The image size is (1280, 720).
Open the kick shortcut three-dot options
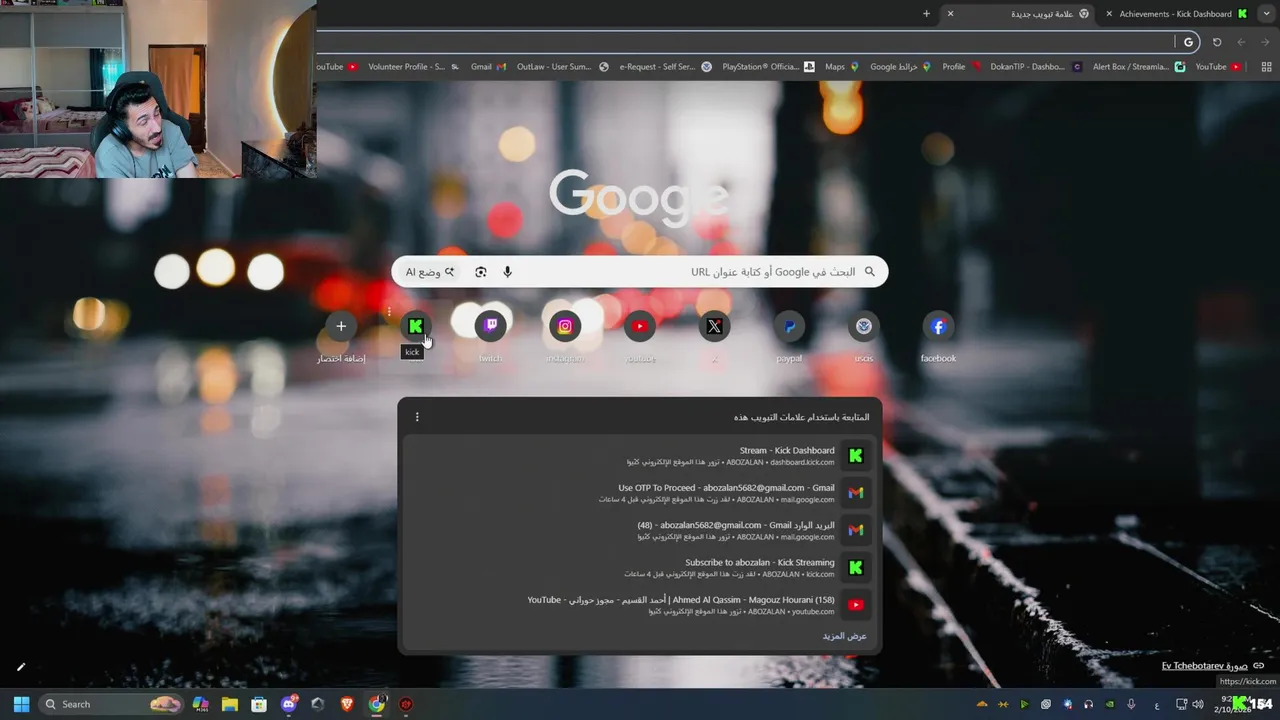[x=389, y=312]
